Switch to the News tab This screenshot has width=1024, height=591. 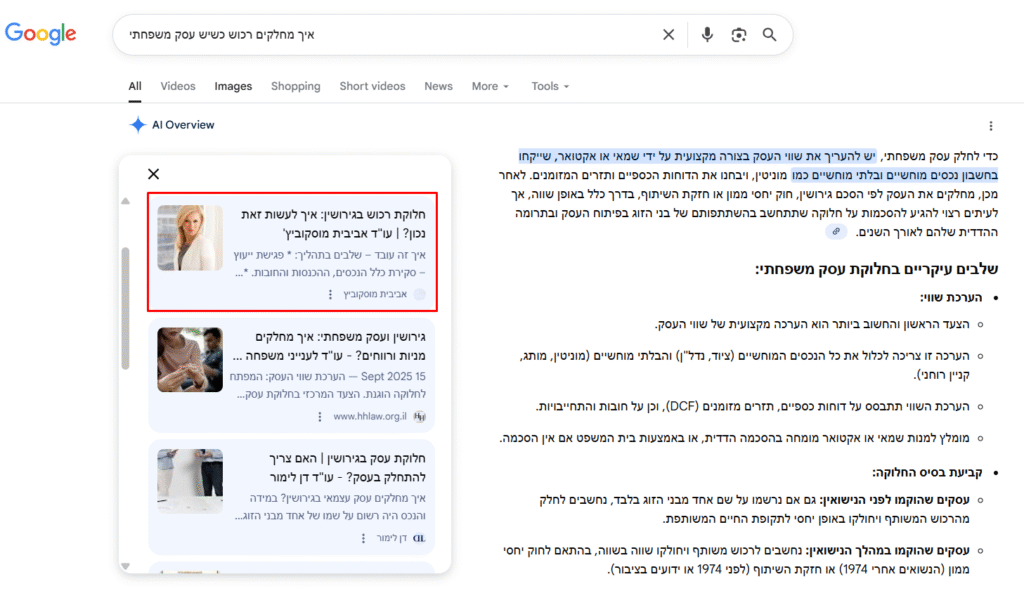438,86
